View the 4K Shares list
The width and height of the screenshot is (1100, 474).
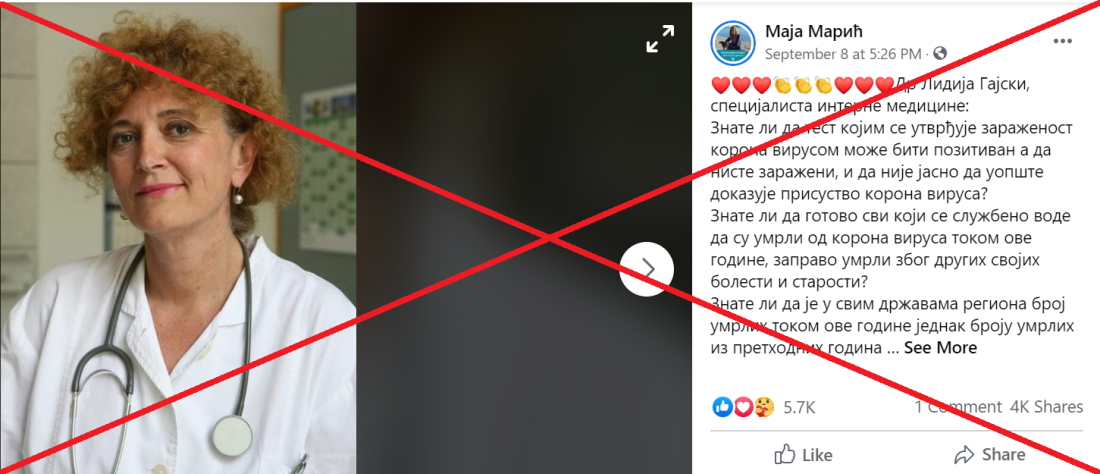tap(1047, 407)
